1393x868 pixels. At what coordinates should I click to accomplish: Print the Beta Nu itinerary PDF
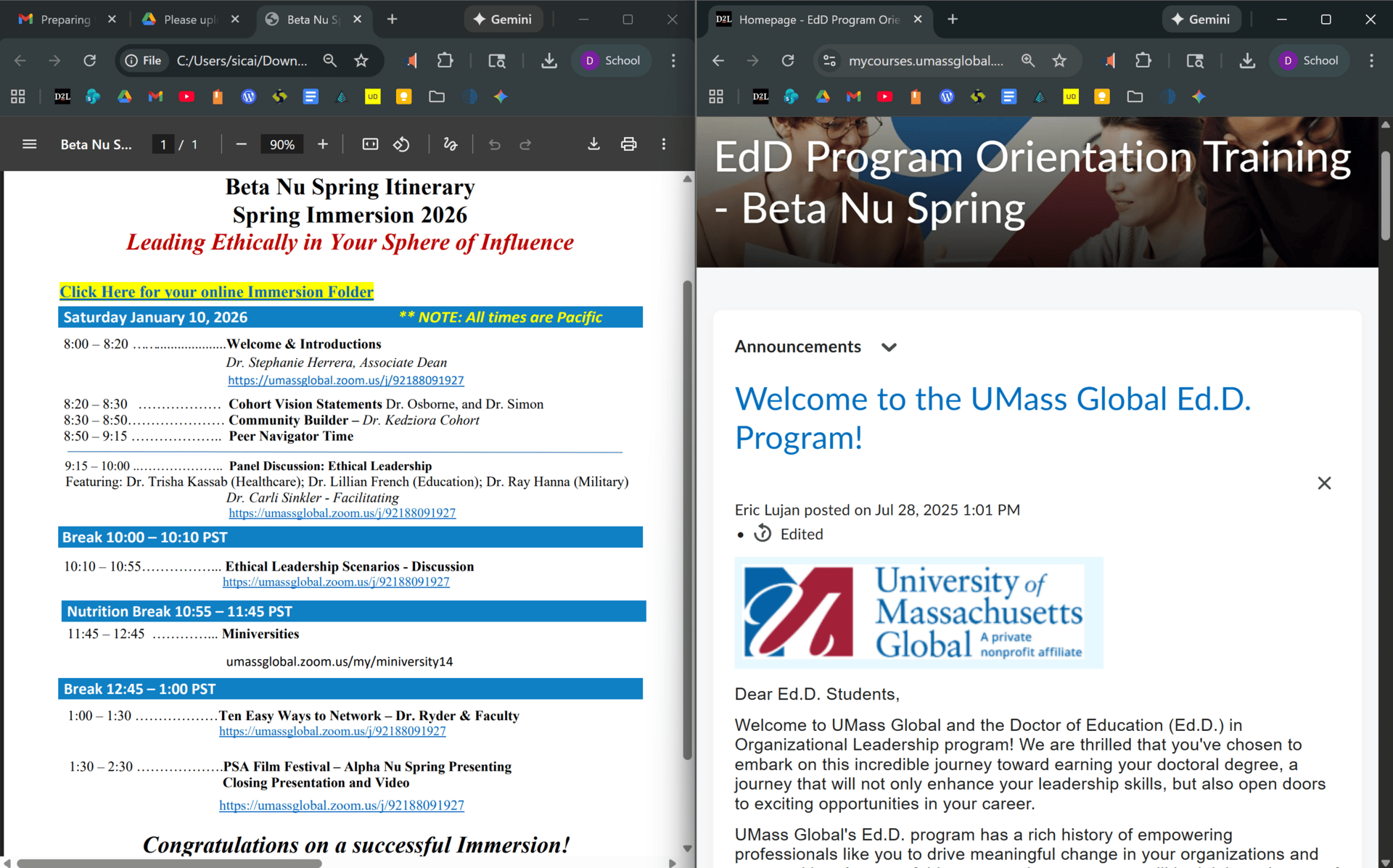click(628, 144)
